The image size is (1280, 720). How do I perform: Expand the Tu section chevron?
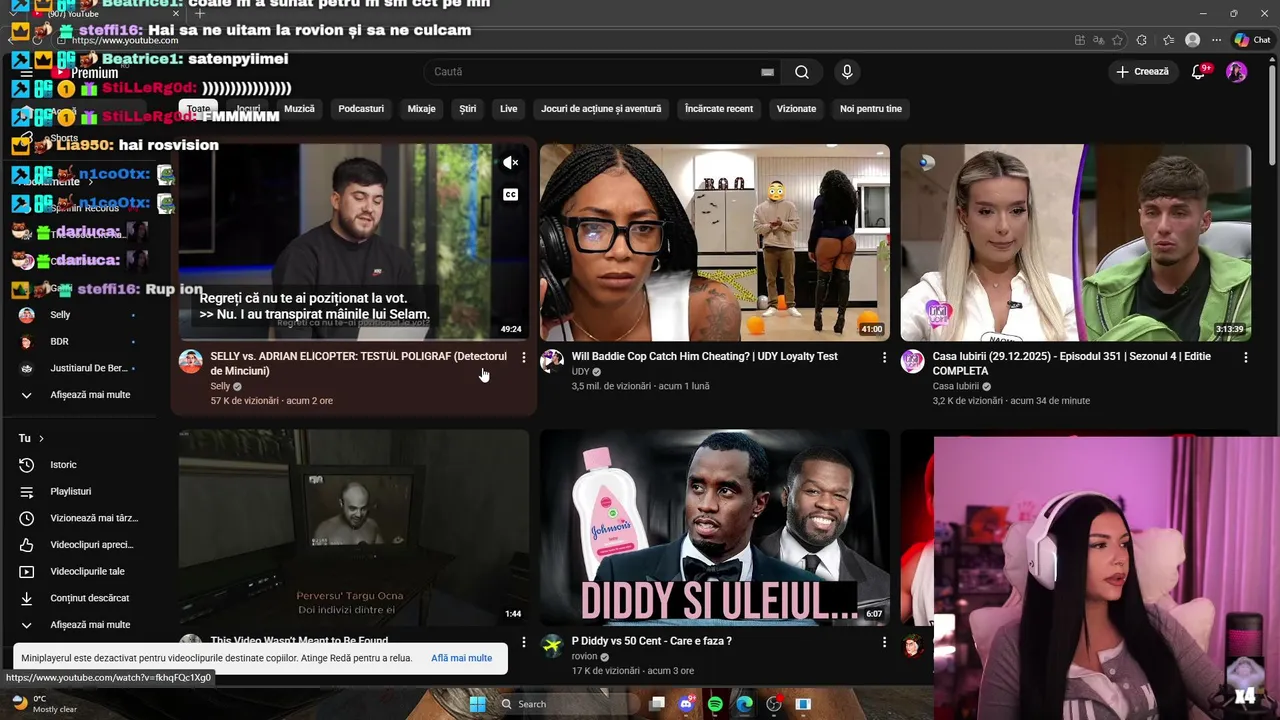click(x=41, y=438)
